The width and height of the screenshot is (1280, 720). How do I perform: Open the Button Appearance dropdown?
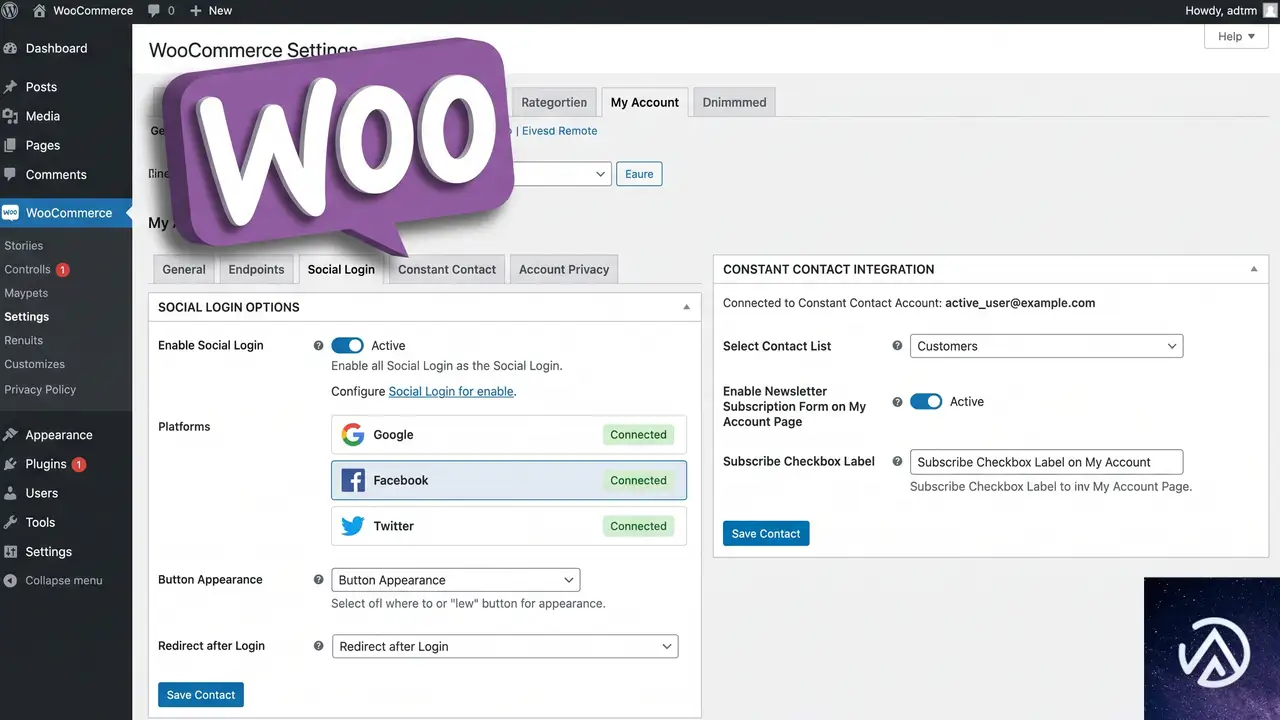[x=456, y=580]
